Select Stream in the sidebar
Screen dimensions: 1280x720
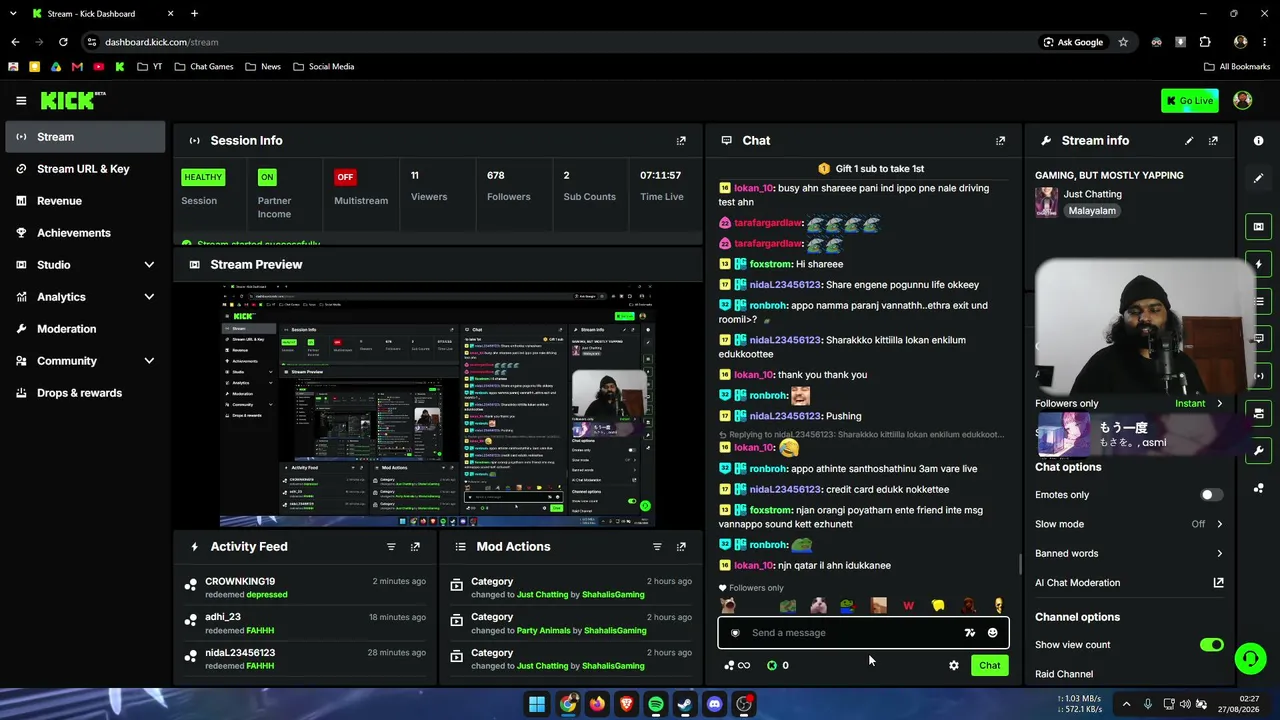coord(85,137)
